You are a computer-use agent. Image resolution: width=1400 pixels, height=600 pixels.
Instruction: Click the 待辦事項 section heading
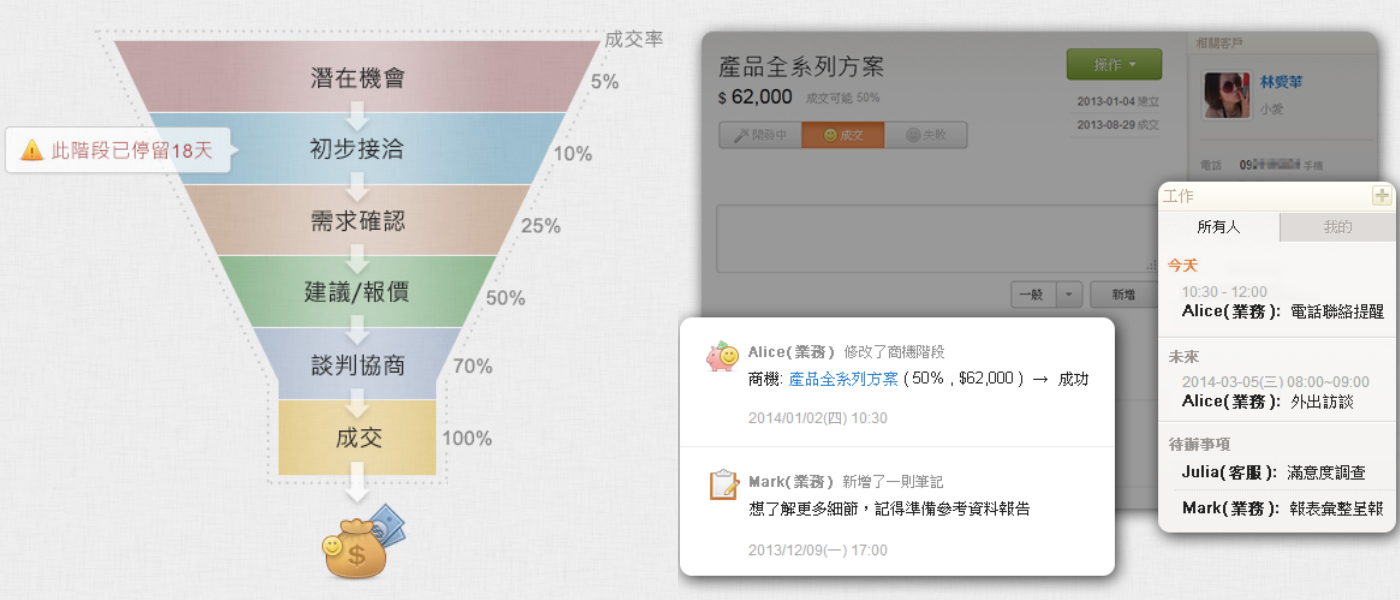click(1199, 444)
